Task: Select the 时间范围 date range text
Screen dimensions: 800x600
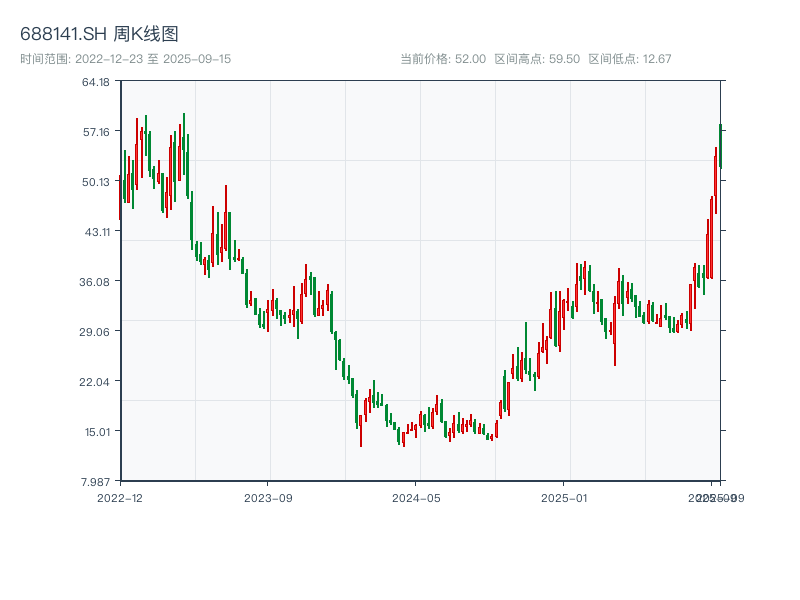Action: click(125, 59)
